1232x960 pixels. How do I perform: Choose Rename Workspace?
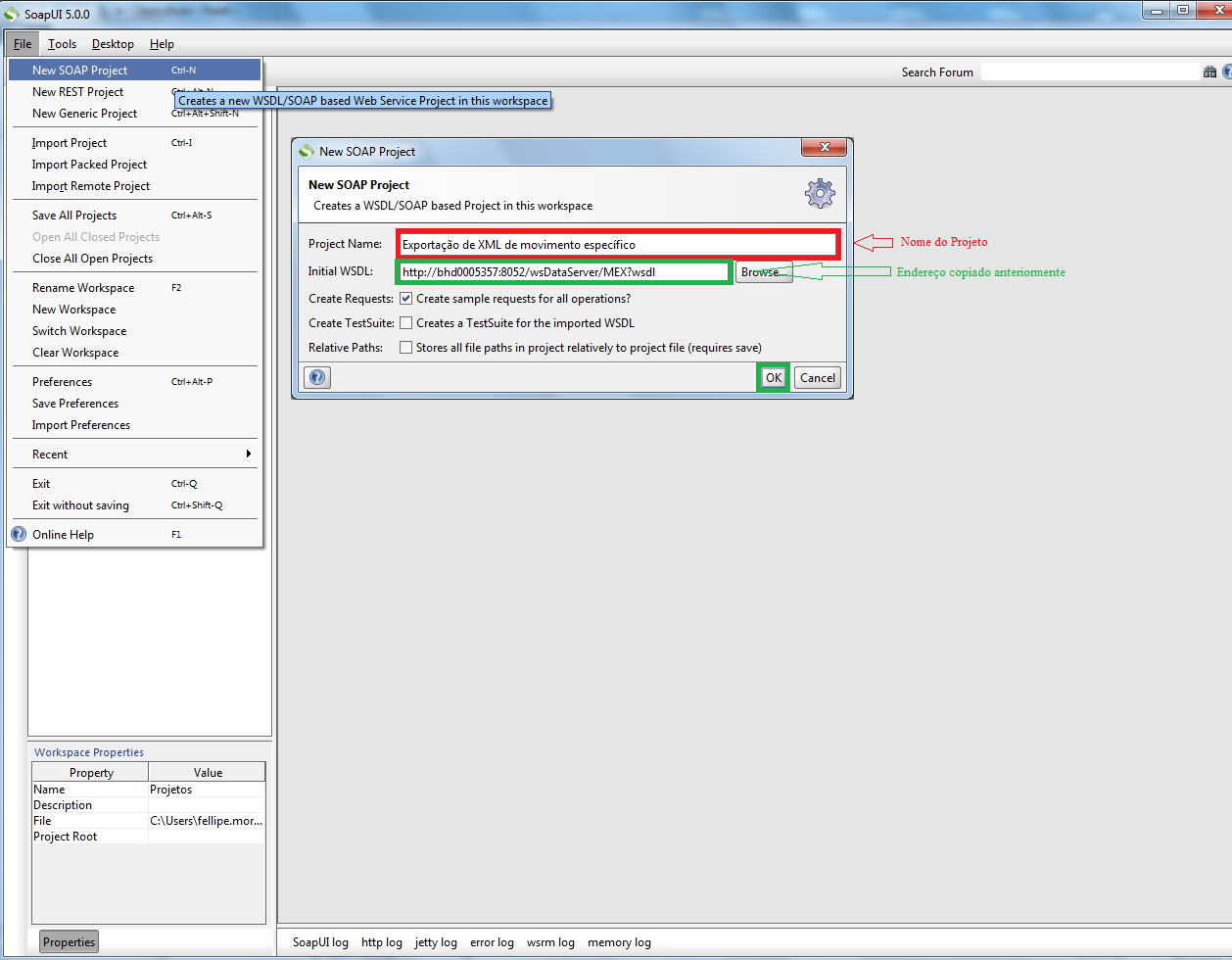pos(134,288)
